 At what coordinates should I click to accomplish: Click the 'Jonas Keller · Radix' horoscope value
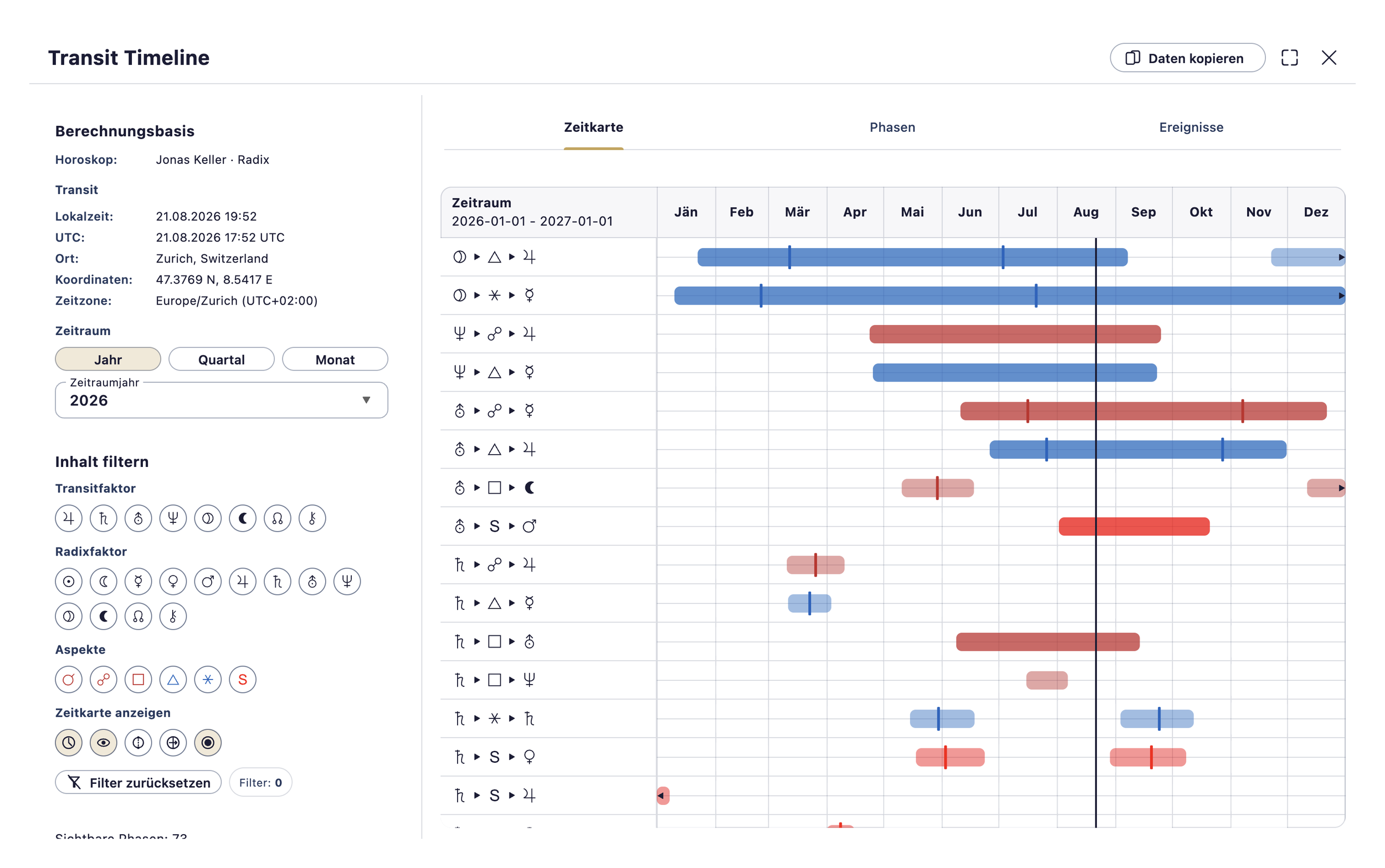click(x=212, y=160)
